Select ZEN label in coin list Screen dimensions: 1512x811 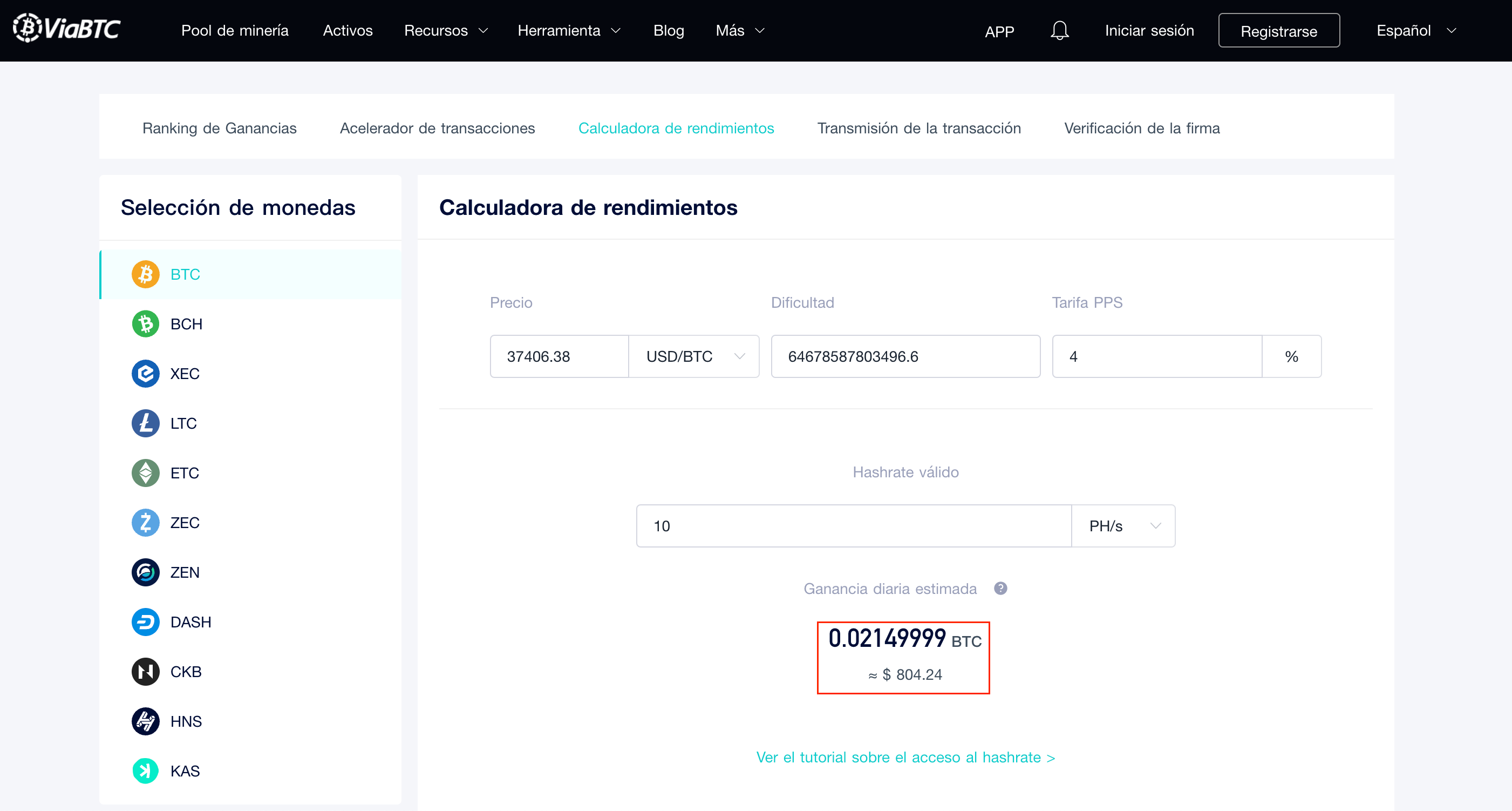(x=185, y=572)
